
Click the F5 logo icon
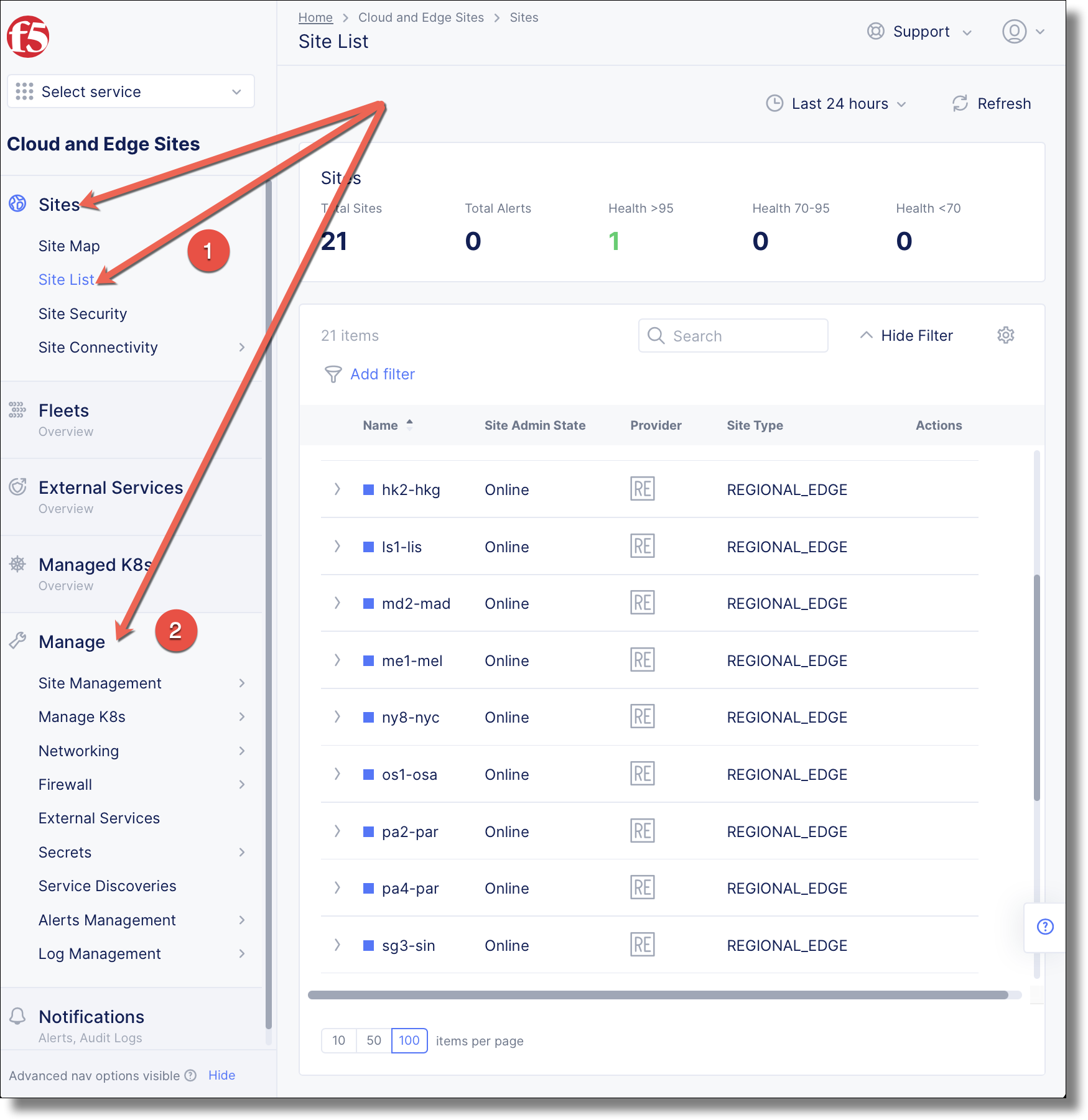(28, 37)
